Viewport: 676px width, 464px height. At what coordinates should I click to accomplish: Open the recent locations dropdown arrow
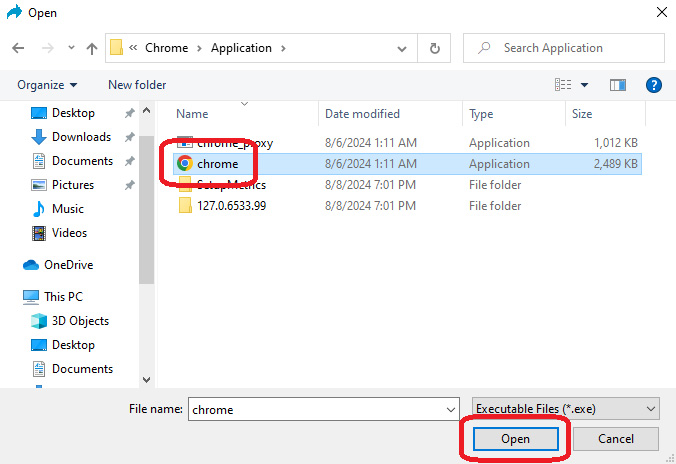coord(72,48)
